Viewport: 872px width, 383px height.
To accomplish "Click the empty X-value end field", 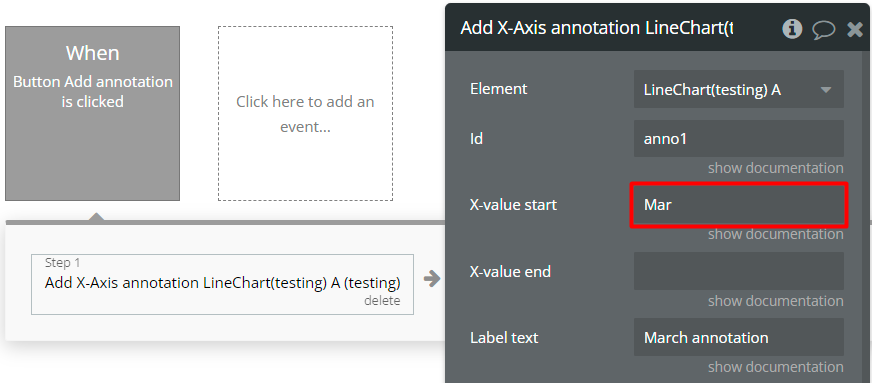I will coord(739,271).
